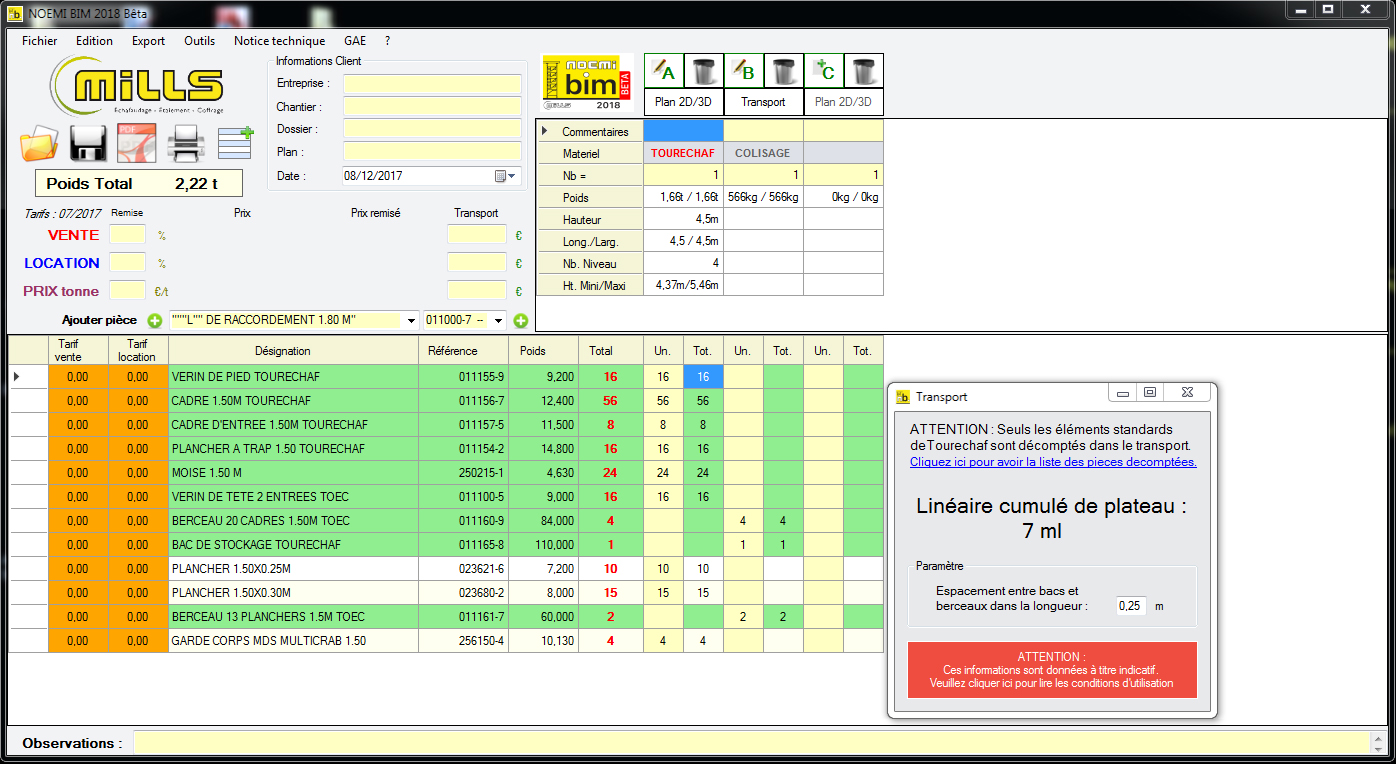Open the Notice technique menu

tap(280, 41)
